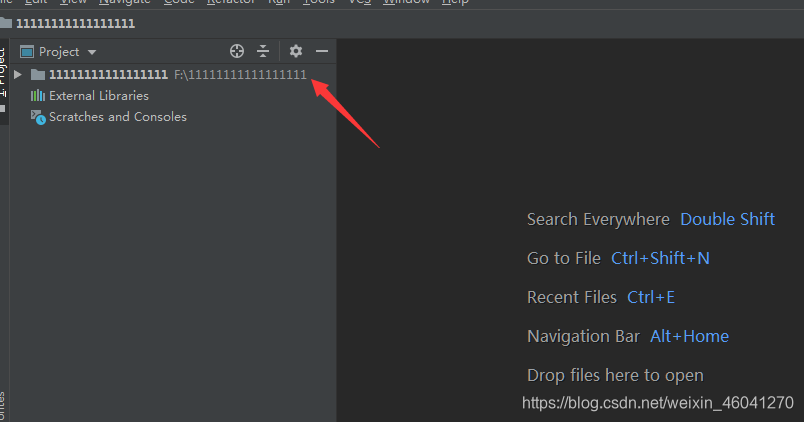Image resolution: width=804 pixels, height=422 pixels.
Task: Open the Window menu
Action: point(406,2)
